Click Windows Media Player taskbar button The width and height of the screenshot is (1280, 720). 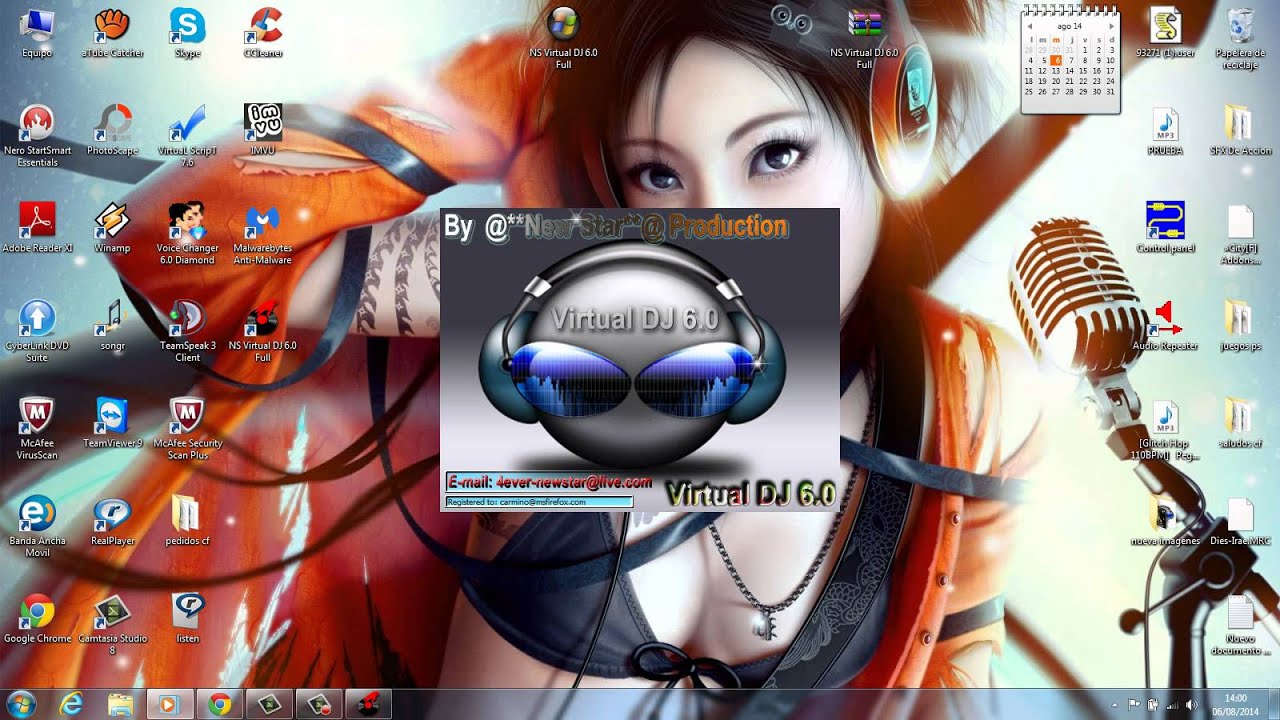coord(169,704)
